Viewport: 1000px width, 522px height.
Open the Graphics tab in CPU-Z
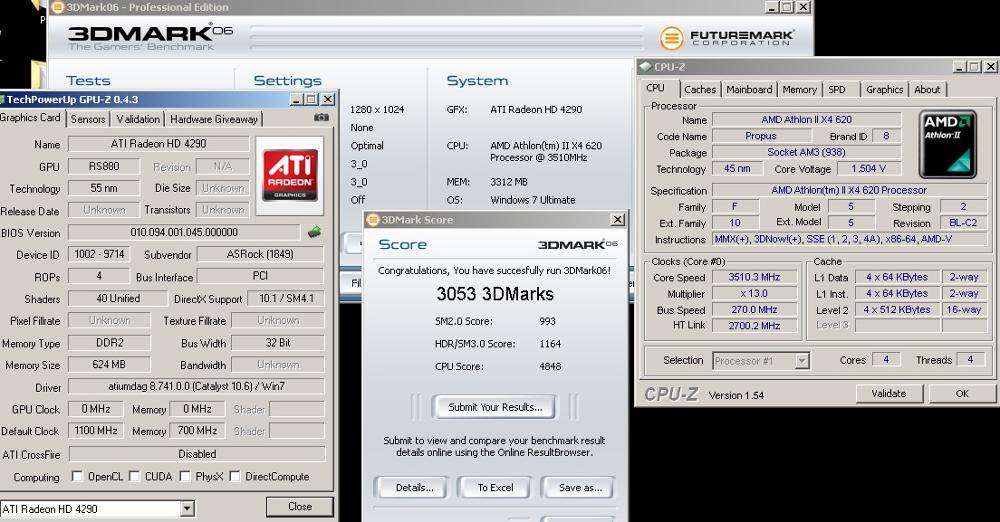[x=885, y=90]
